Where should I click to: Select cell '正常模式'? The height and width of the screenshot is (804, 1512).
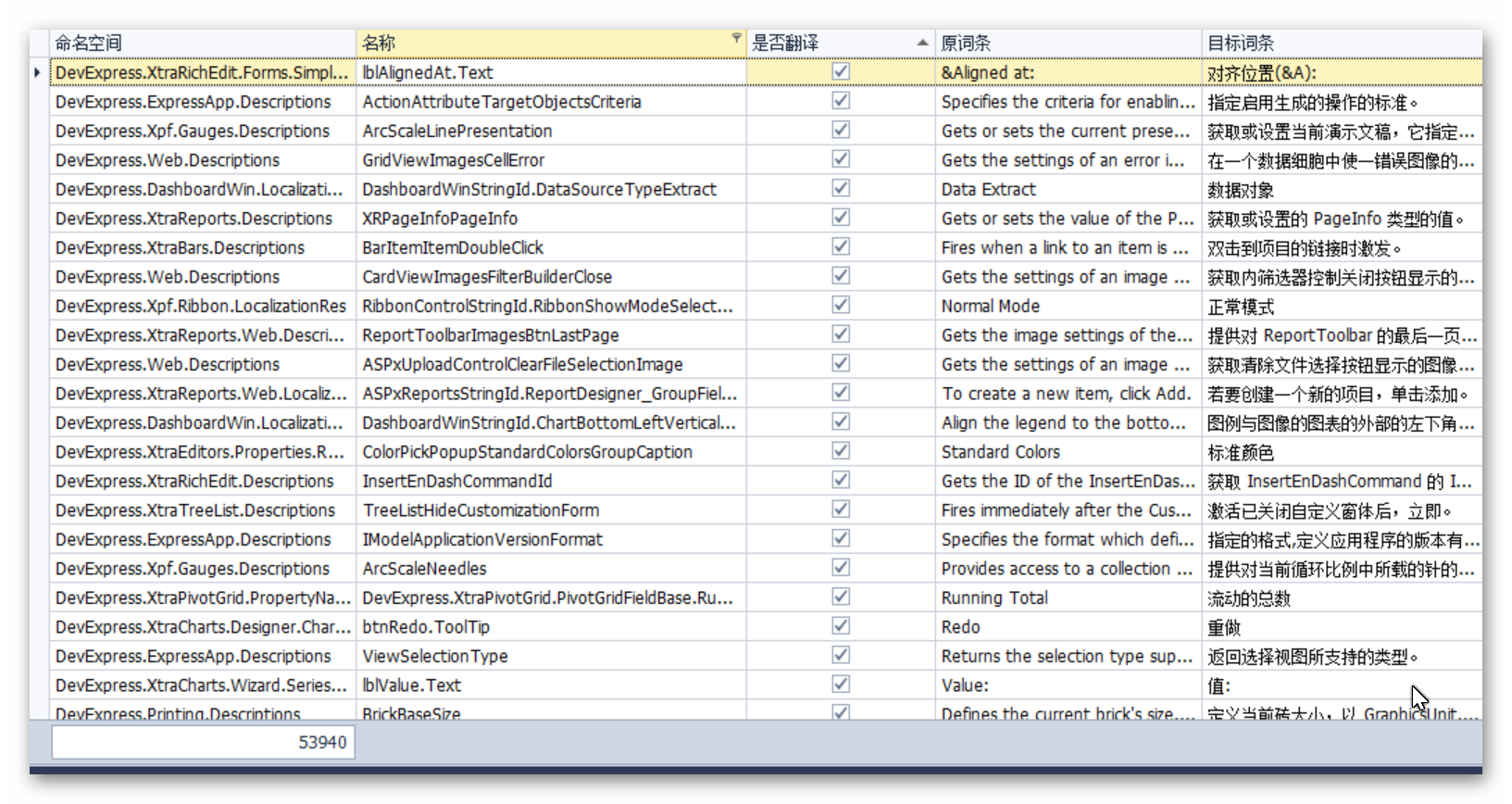1342,306
